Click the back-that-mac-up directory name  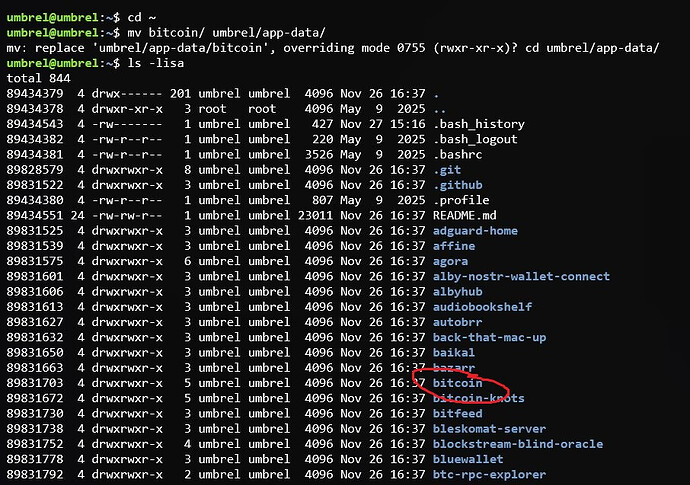tap(489, 337)
